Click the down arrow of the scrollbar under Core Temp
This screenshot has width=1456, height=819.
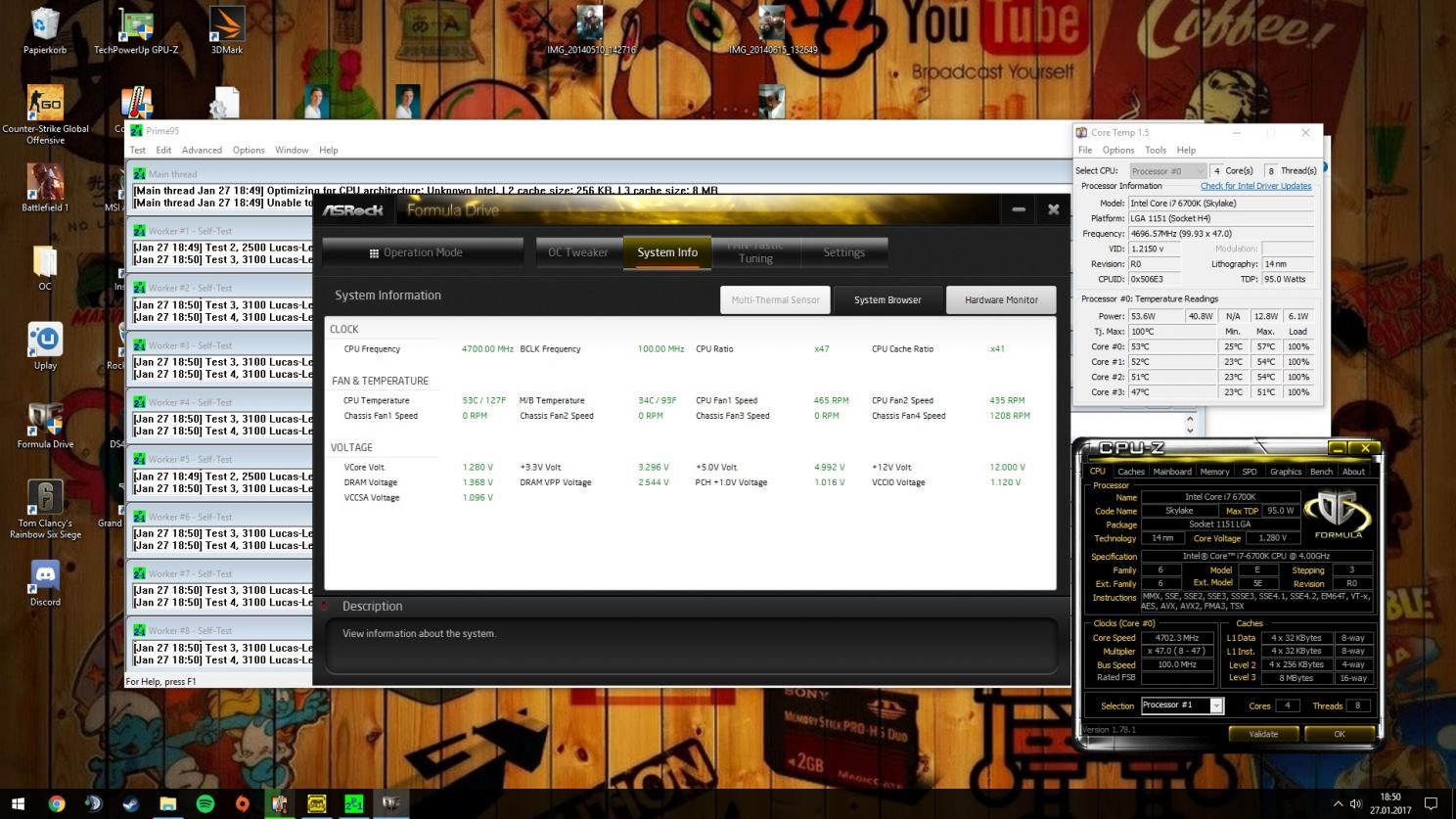(1190, 431)
